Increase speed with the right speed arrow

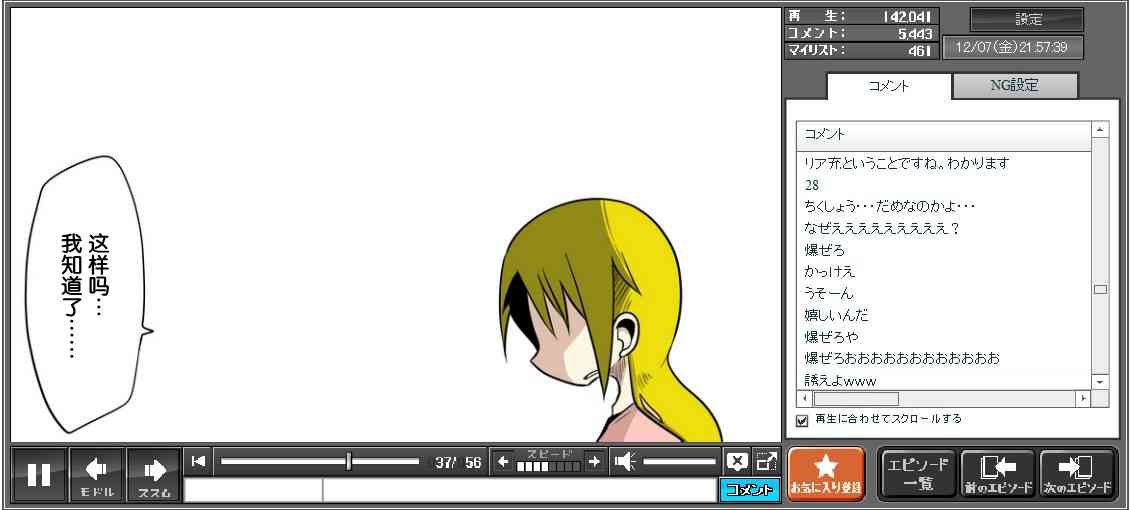594,461
